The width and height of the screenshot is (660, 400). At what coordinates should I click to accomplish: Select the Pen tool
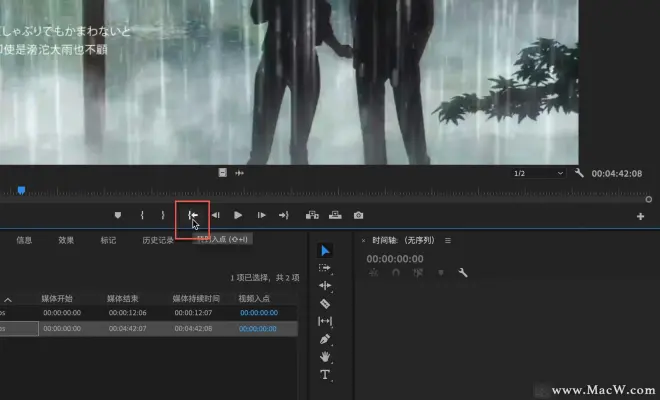pyautogui.click(x=325, y=339)
